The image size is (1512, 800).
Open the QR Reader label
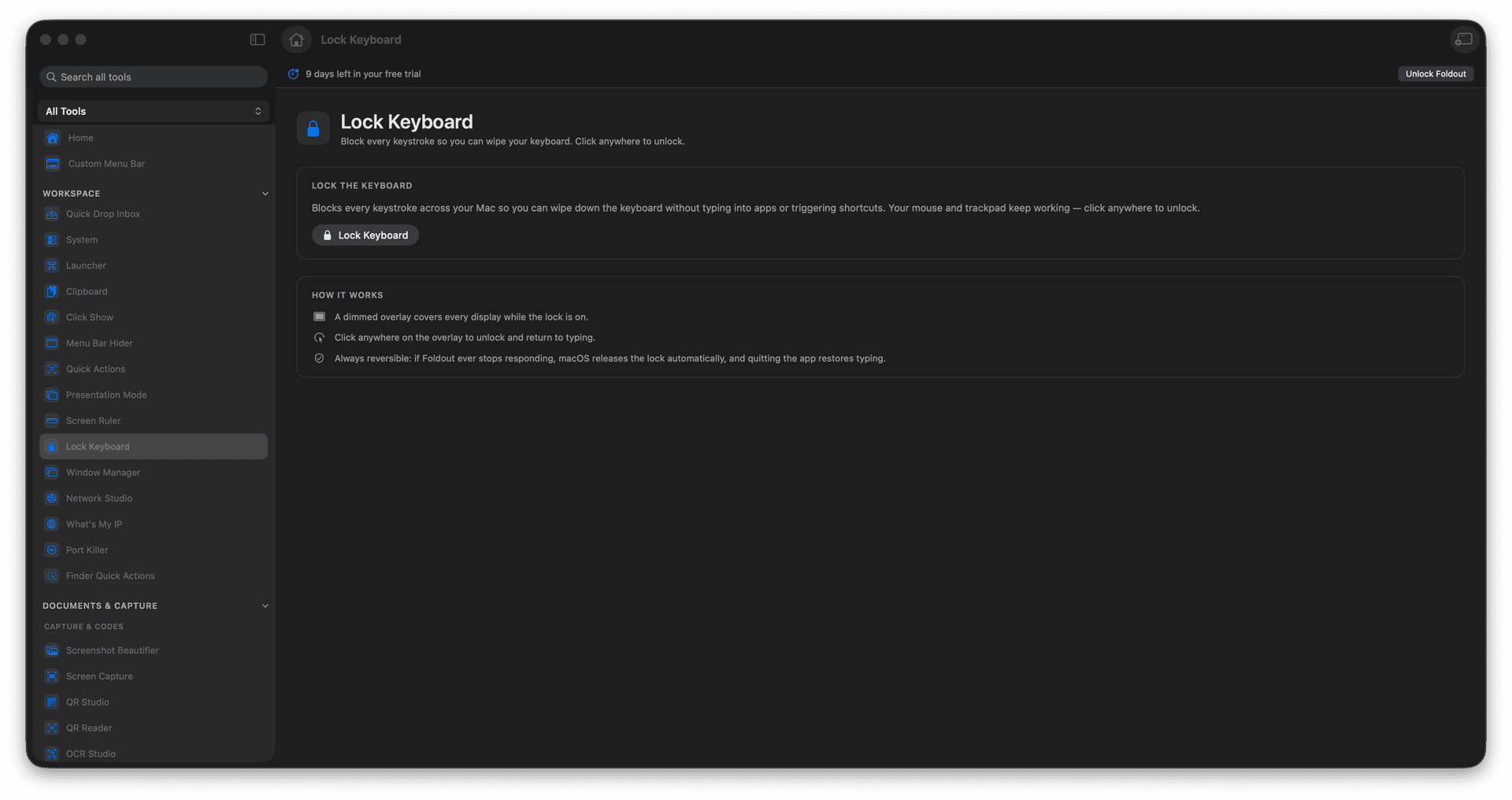coord(89,728)
